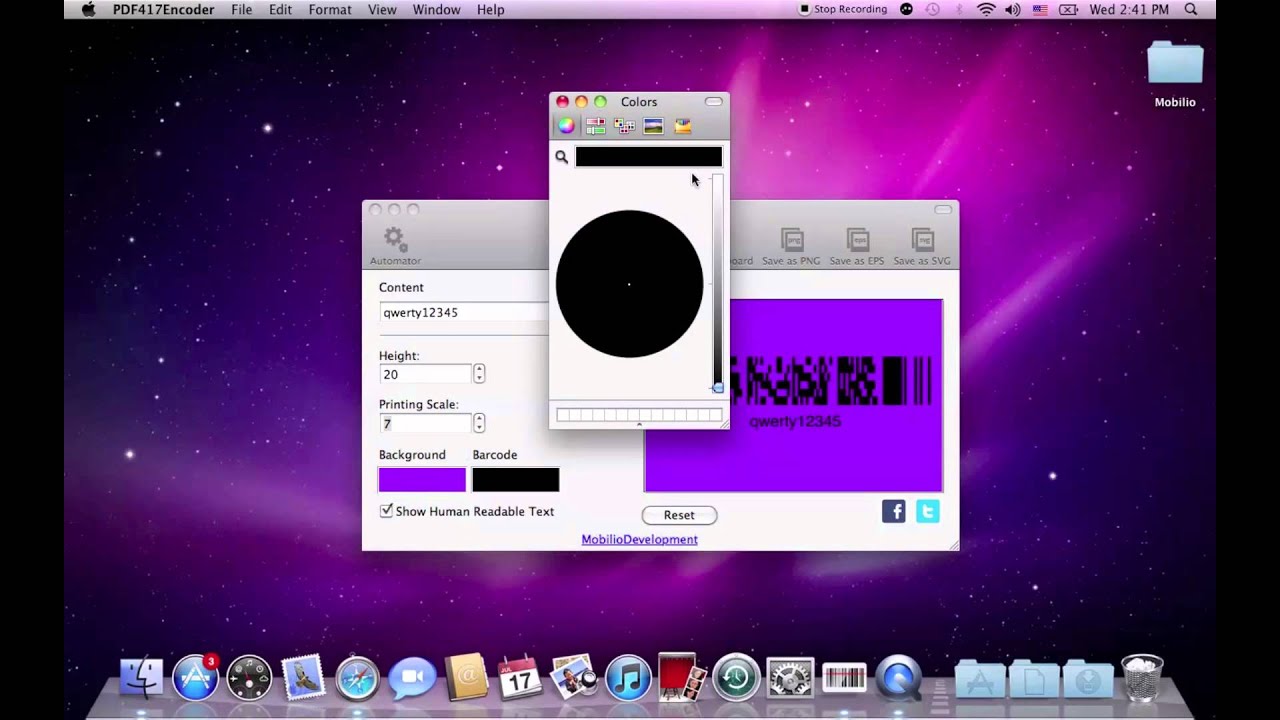This screenshot has width=1280, height=720.
Task: Select the image palettes picker mode
Action: click(653, 126)
